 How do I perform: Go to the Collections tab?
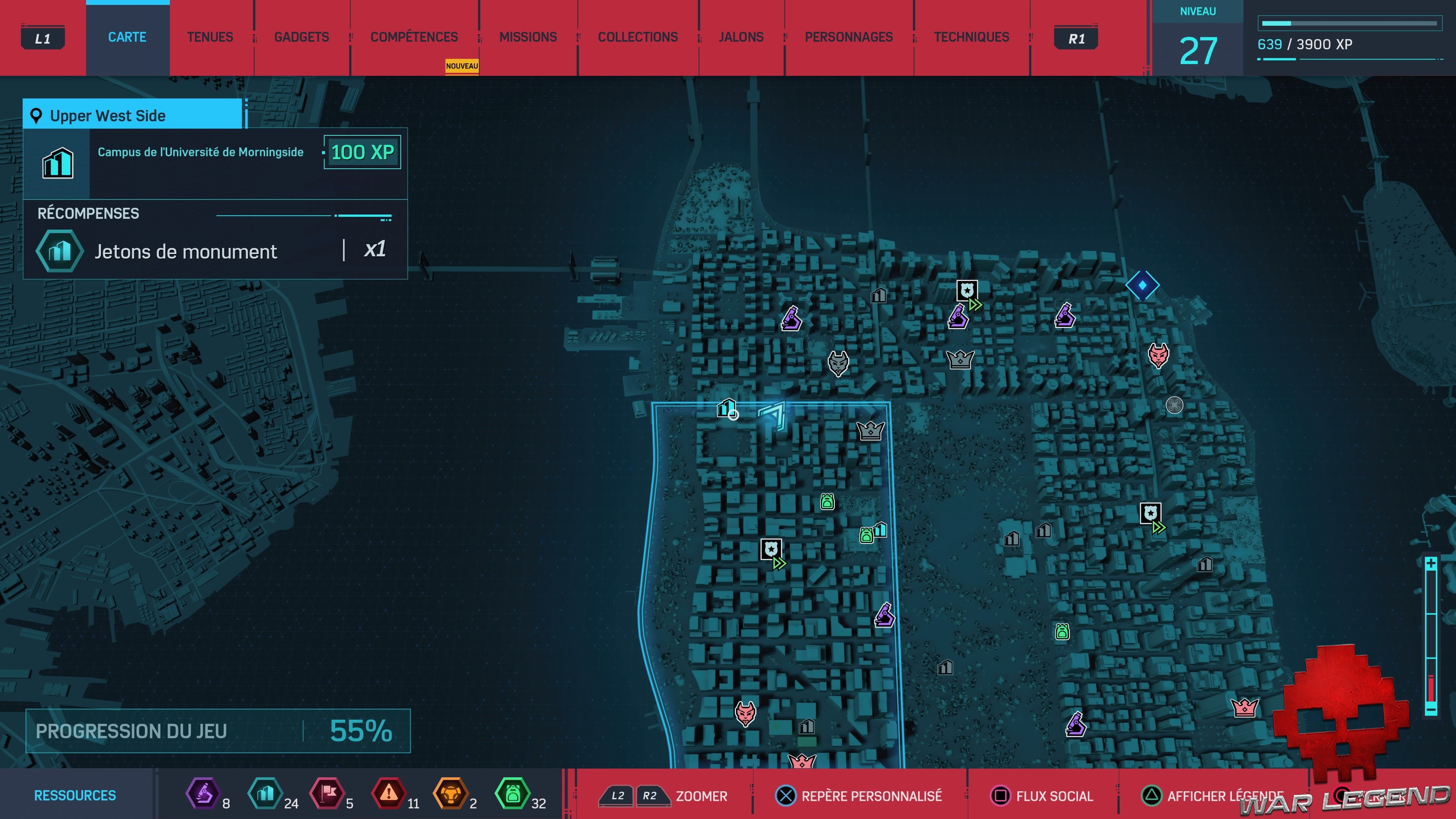637,37
